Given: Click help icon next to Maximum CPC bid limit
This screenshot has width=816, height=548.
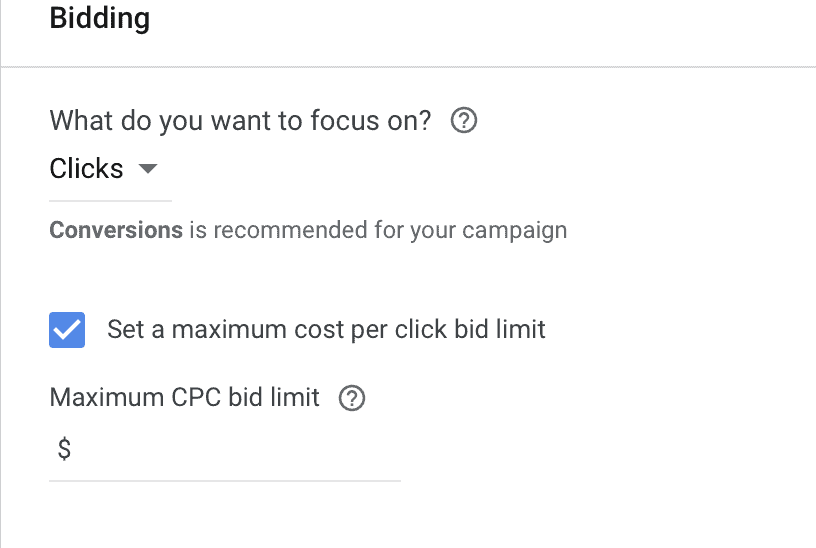Looking at the screenshot, I should tap(352, 398).
